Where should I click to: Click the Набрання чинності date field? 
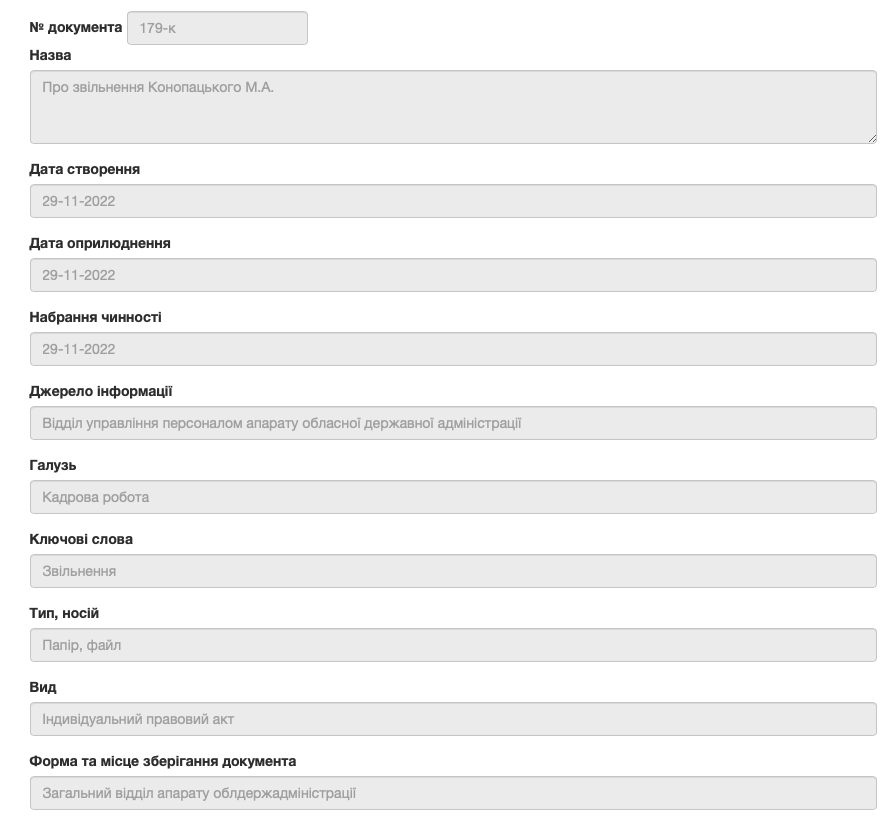click(453, 349)
